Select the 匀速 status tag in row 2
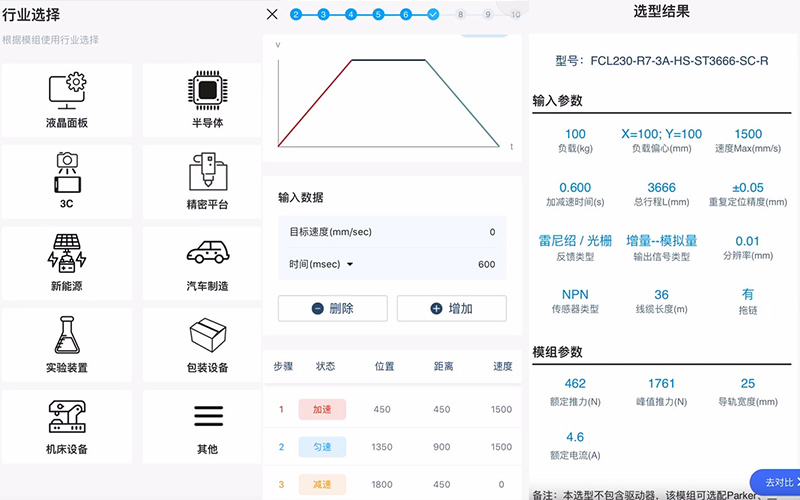This screenshot has width=800, height=500. click(322, 447)
